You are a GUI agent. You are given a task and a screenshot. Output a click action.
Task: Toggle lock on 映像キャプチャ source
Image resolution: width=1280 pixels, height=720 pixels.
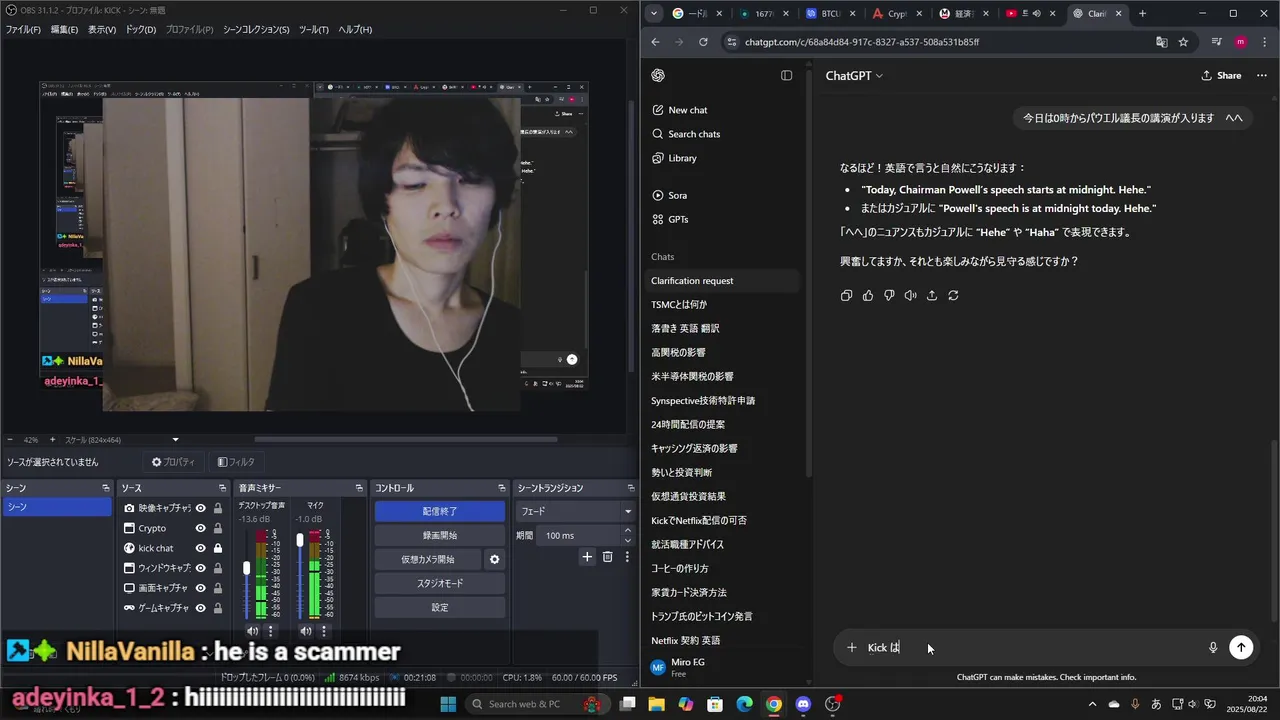pyautogui.click(x=217, y=508)
